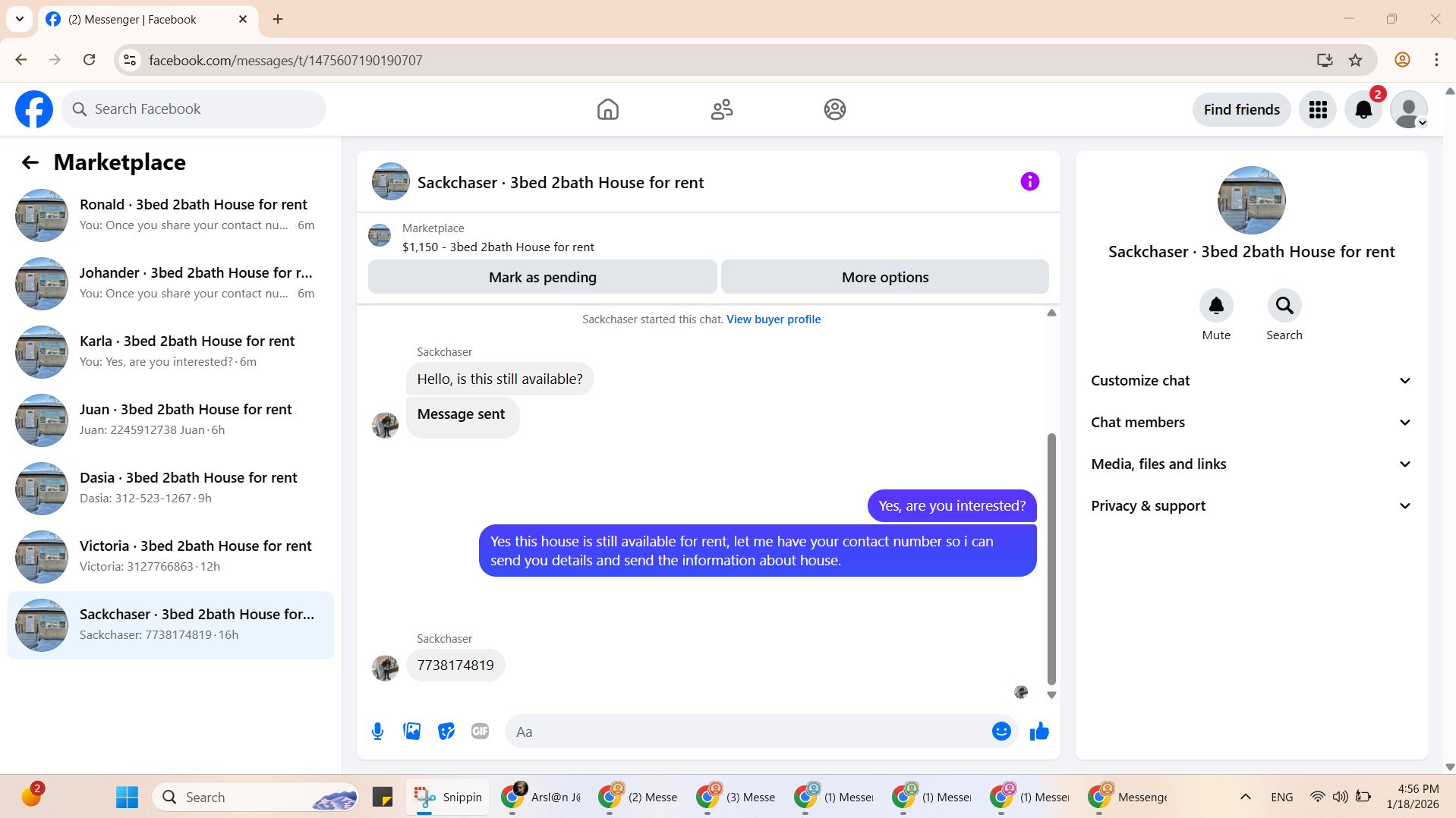The height and width of the screenshot is (818, 1456).
Task: Open Chrome three-dot menu
Action: point(1436,60)
